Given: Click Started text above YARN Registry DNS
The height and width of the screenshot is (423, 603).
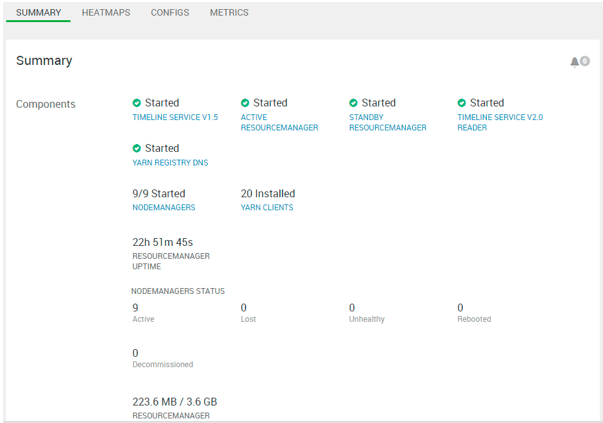Looking at the screenshot, I should click(x=162, y=148).
